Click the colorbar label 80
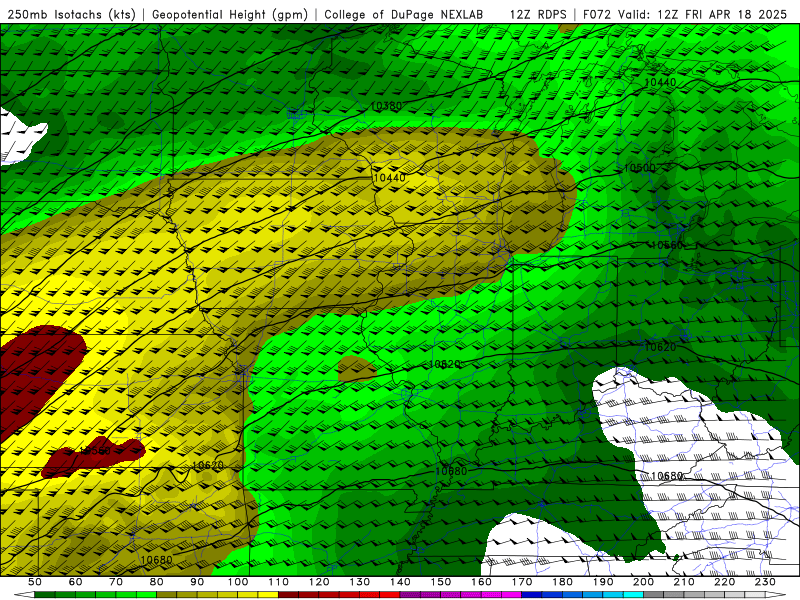 coord(157,582)
